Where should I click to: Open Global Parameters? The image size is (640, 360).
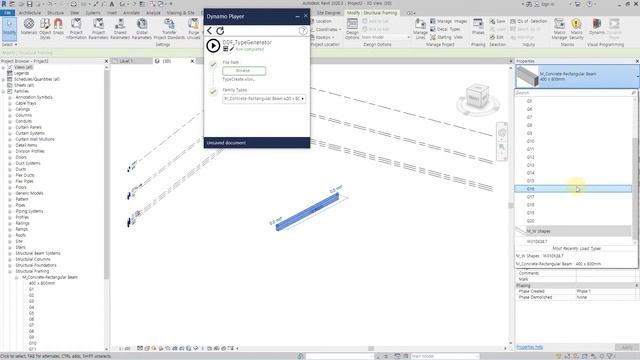click(142, 28)
